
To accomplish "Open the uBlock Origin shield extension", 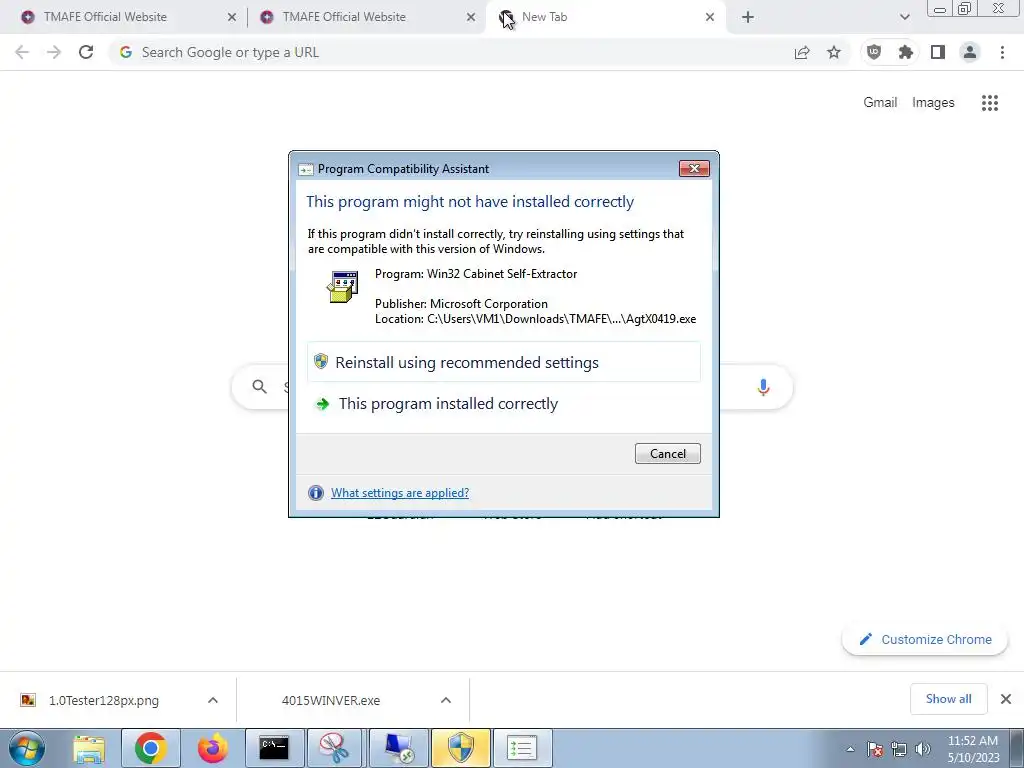I will click(x=874, y=52).
